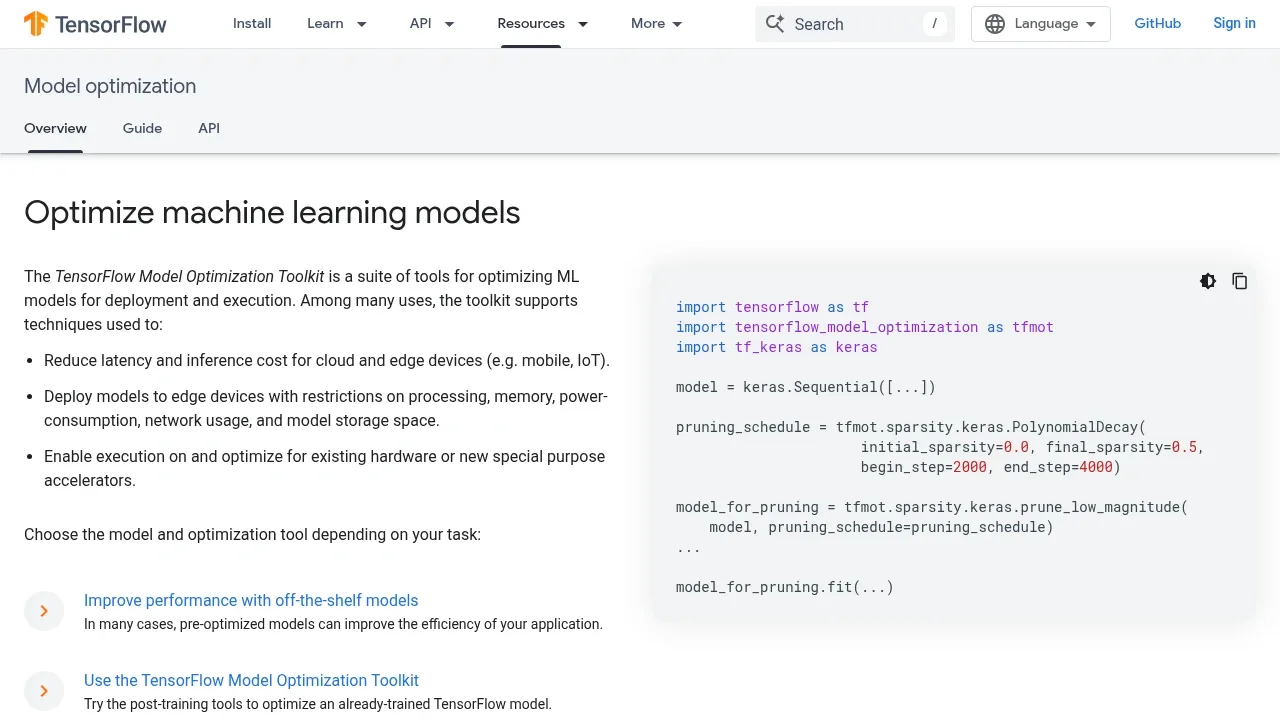Click the search magnifier icon
This screenshot has height=720, width=1280.
click(x=775, y=24)
